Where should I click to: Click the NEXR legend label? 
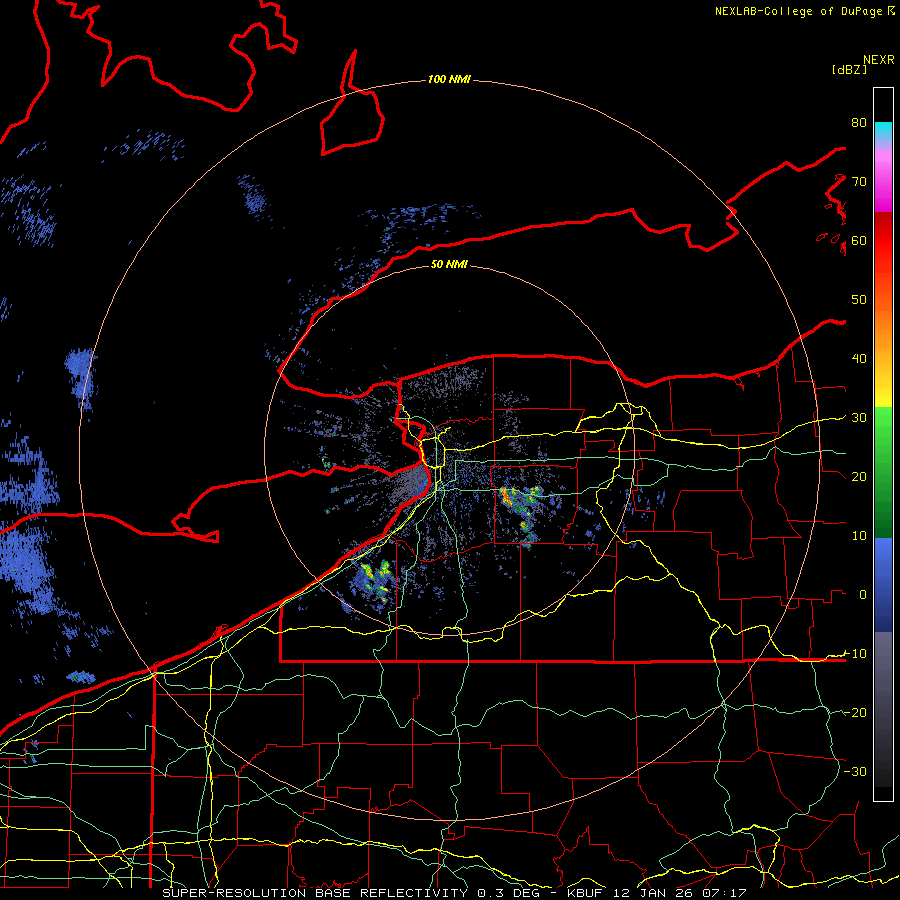pos(879,59)
